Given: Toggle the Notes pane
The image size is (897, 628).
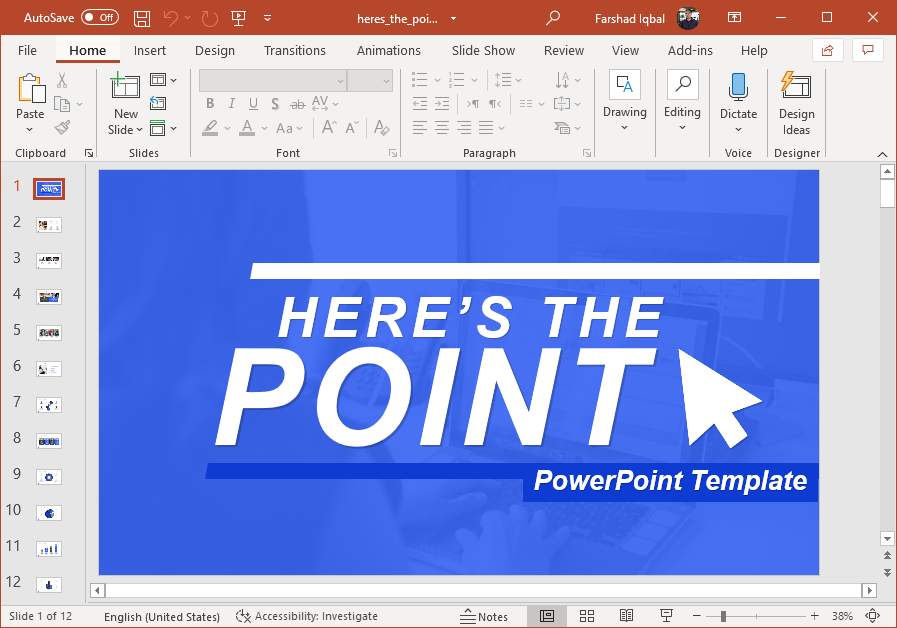Looking at the screenshot, I should (484, 616).
